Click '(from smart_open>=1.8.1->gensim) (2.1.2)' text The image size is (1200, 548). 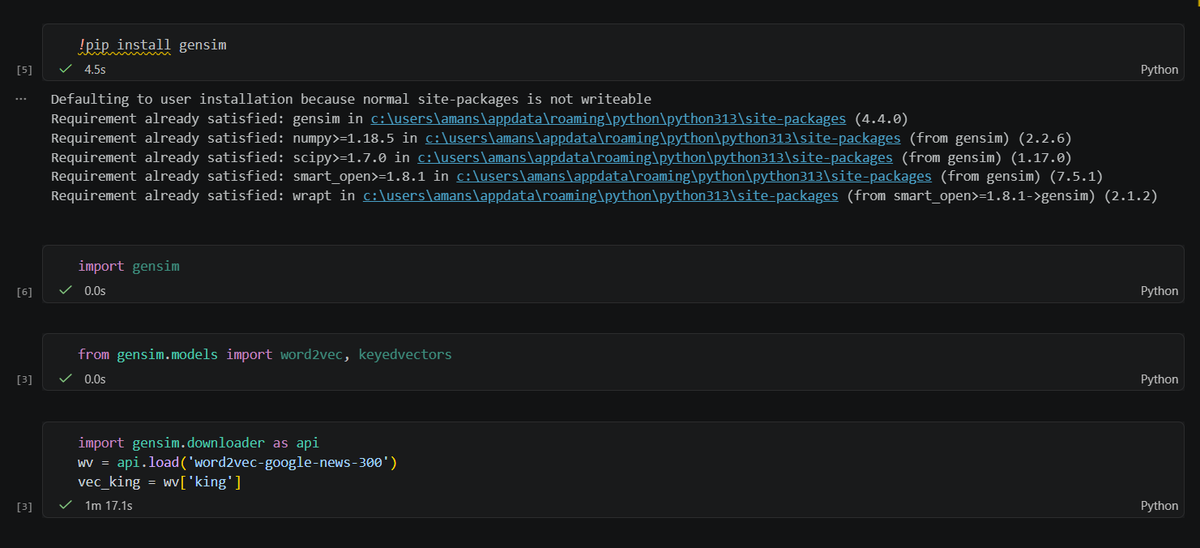(x=1002, y=195)
